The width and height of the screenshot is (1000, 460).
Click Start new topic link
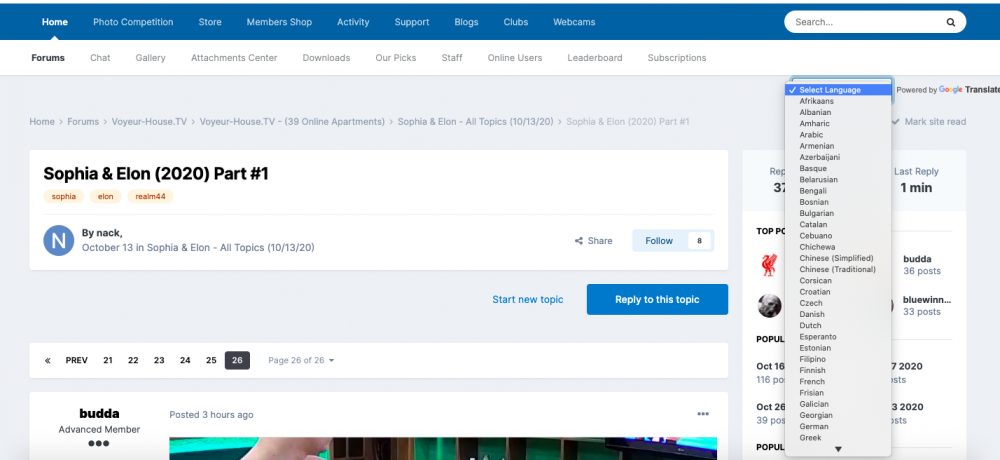click(x=528, y=300)
